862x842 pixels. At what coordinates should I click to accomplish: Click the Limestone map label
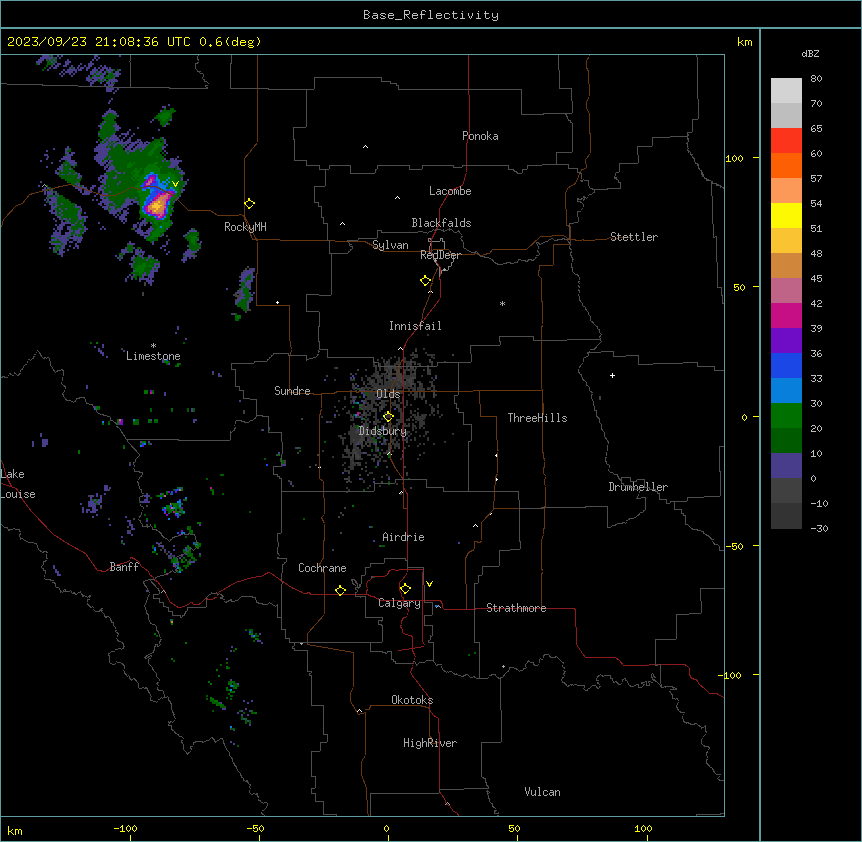click(153, 356)
